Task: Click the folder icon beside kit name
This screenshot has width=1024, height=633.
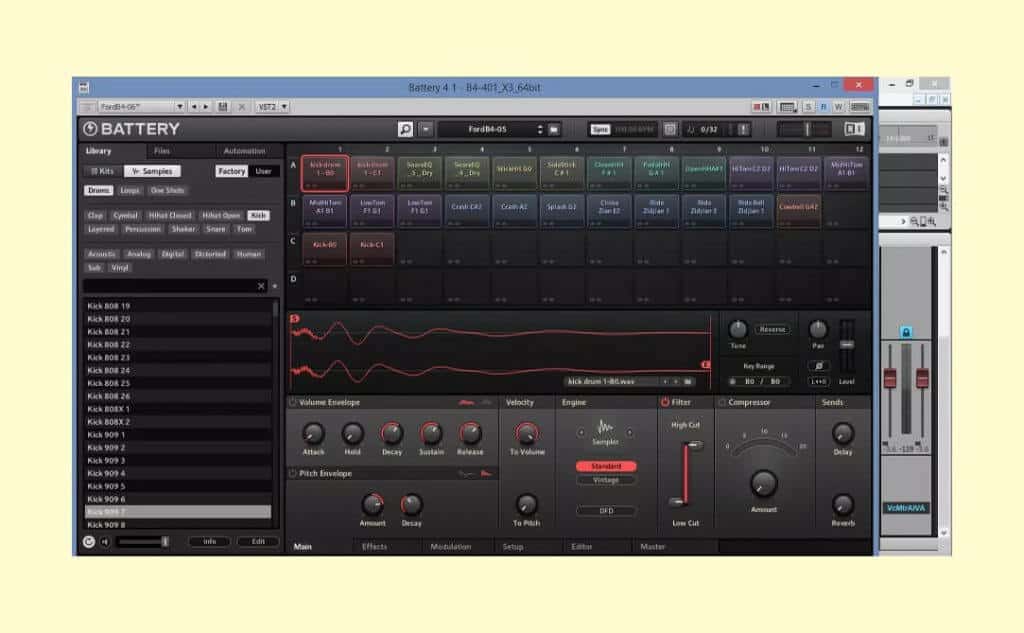Action: click(554, 129)
